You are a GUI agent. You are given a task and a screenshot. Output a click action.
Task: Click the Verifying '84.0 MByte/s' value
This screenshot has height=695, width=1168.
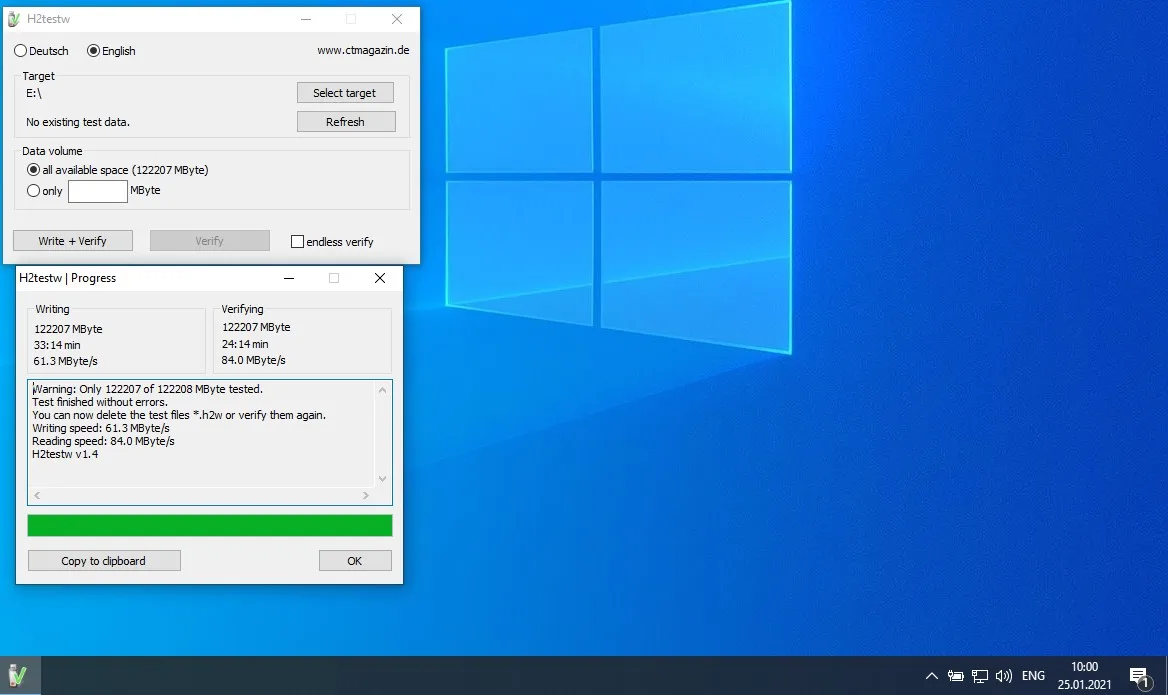(x=253, y=360)
